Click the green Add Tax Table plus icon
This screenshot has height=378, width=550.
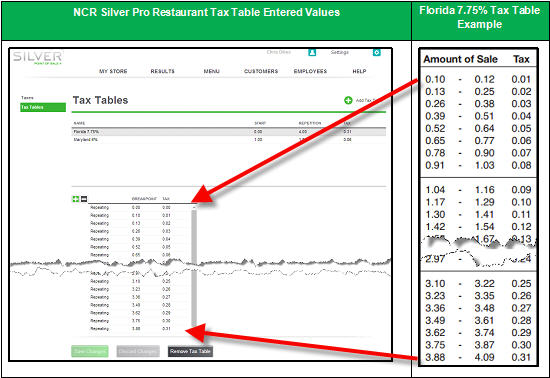click(348, 100)
